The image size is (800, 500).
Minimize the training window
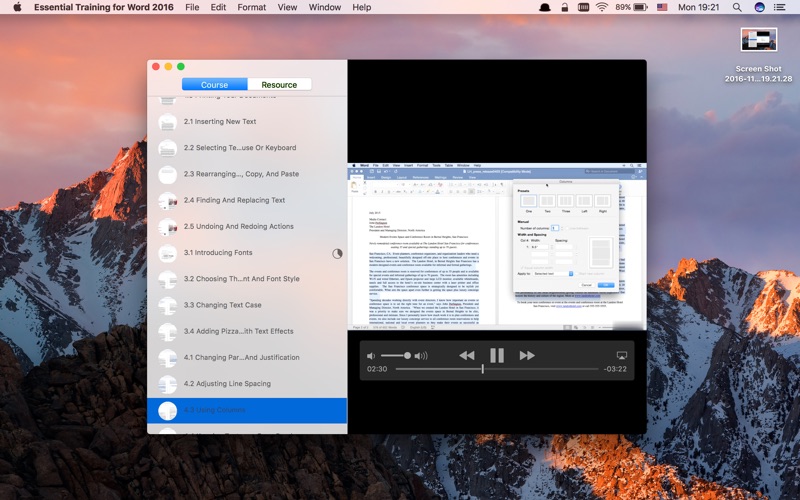[168, 66]
